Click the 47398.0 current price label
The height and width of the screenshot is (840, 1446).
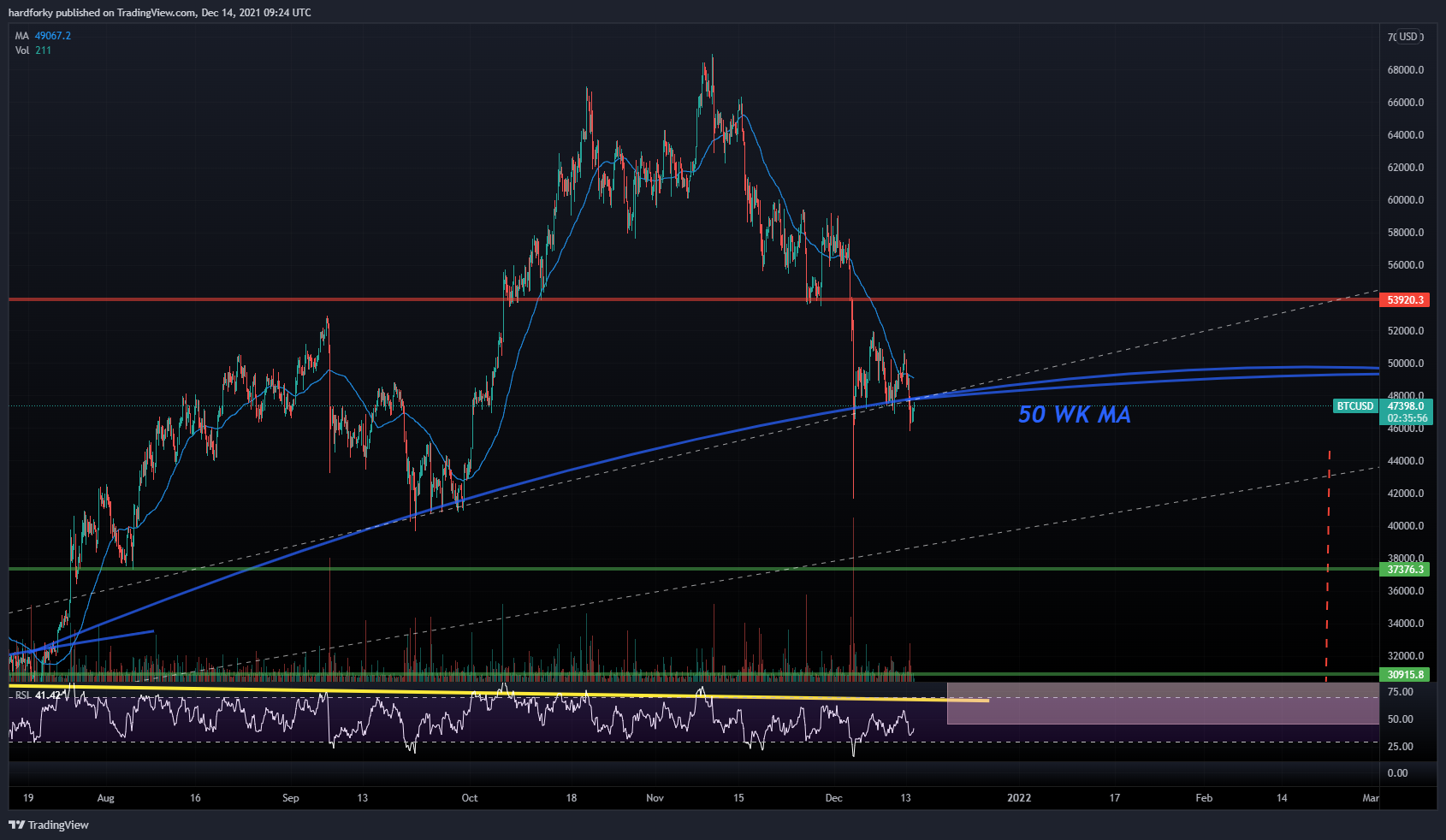point(1406,406)
